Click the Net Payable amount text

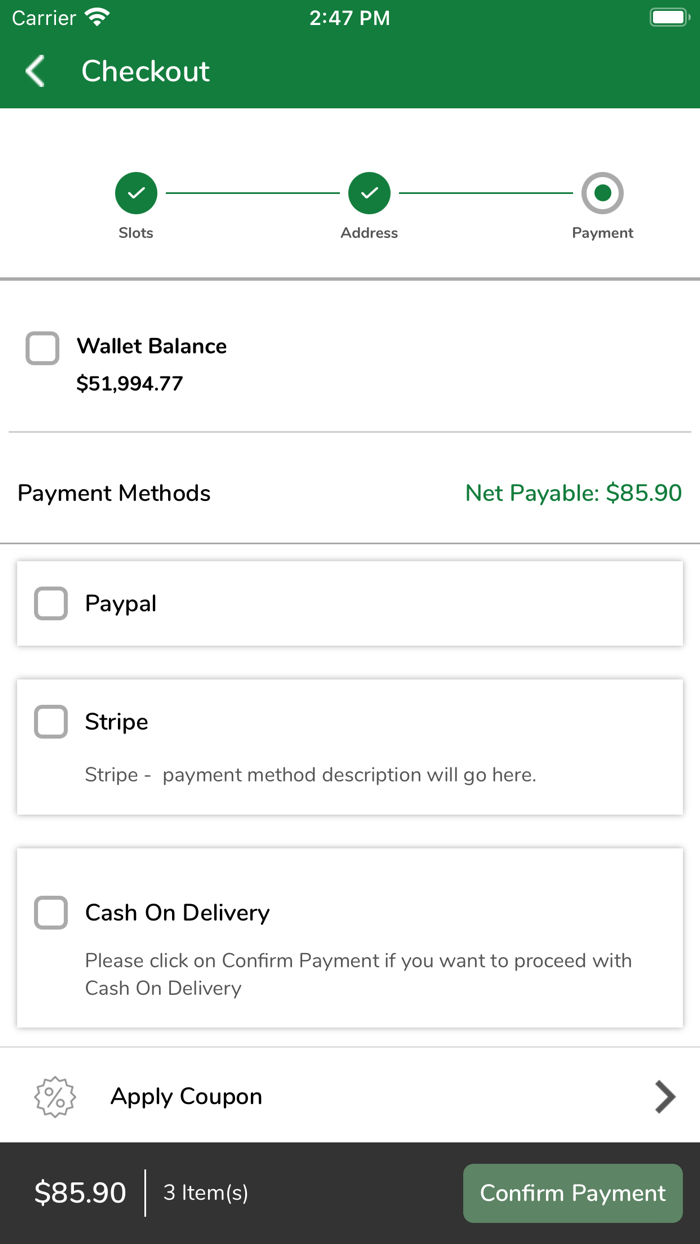click(573, 493)
